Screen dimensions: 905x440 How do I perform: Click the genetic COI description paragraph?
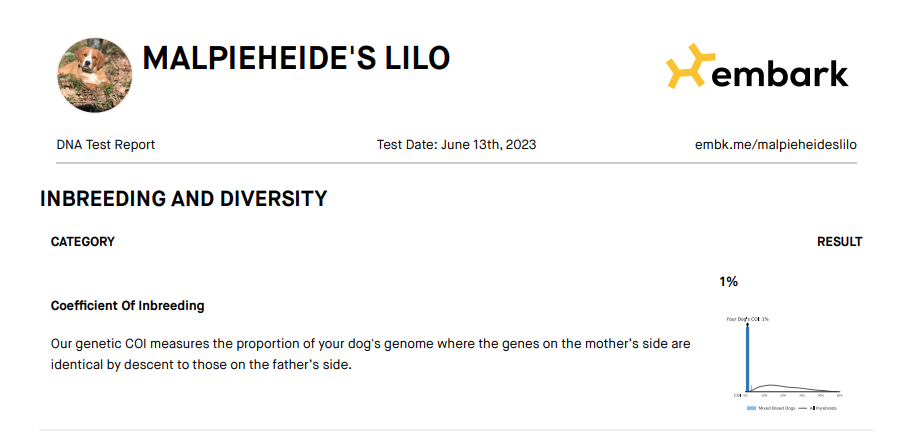coord(370,354)
